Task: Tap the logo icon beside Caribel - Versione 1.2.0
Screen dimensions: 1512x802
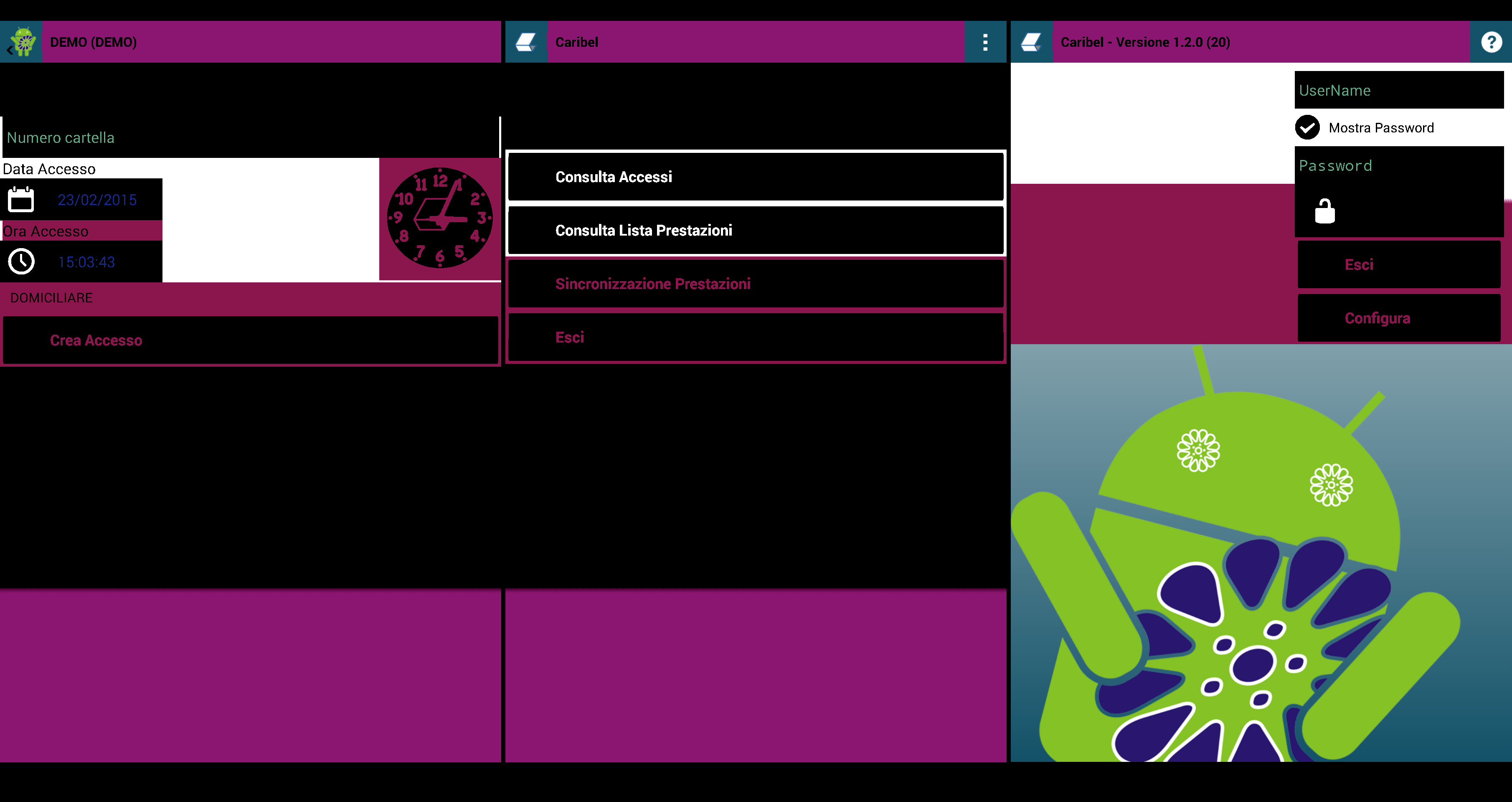Action: point(1031,42)
